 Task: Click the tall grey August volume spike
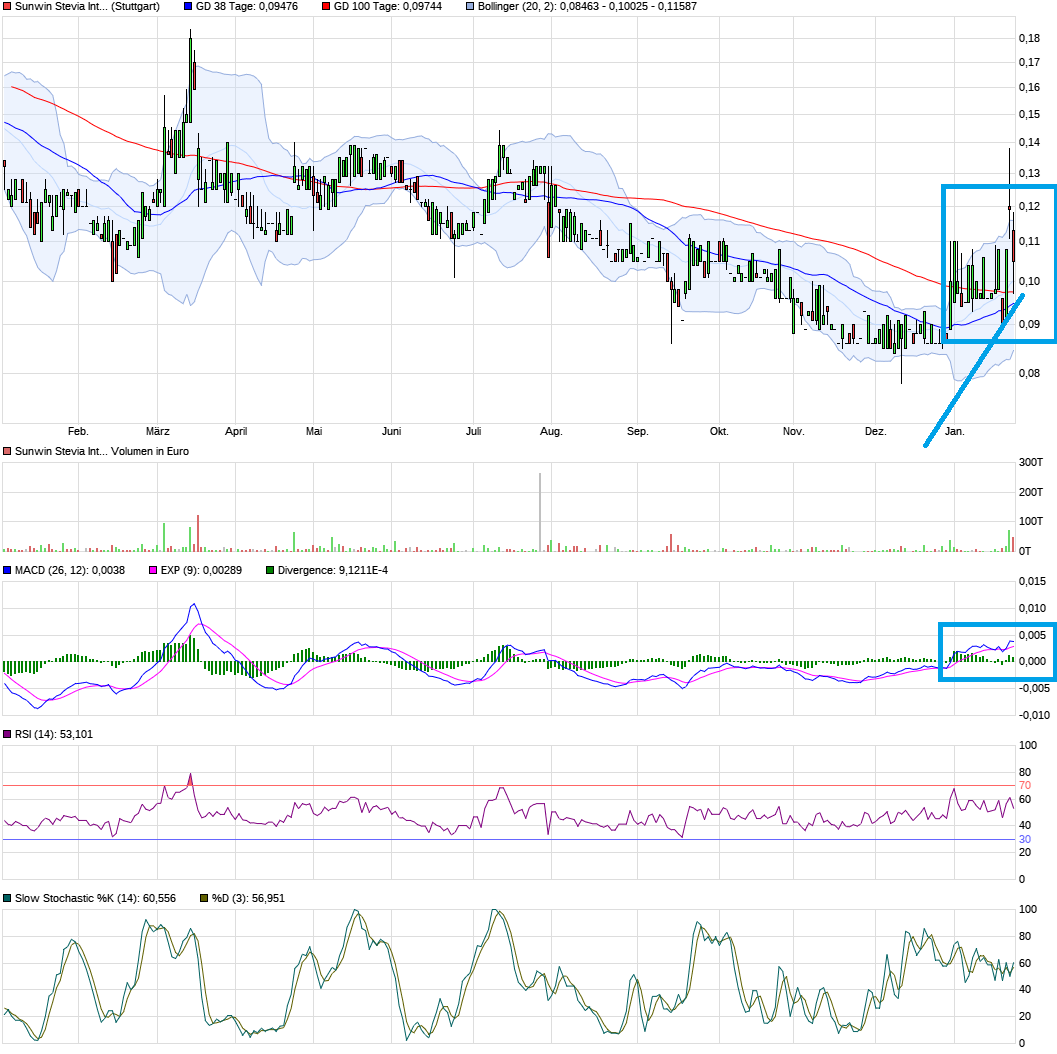pyautogui.click(x=540, y=512)
